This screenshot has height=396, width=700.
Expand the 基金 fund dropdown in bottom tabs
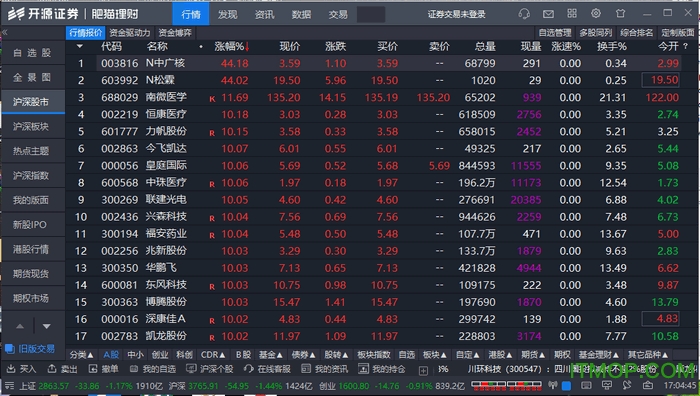[270, 355]
